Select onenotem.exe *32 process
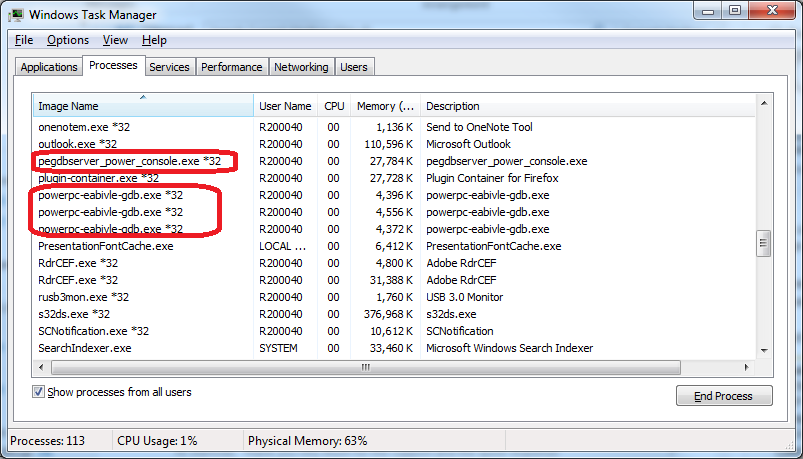The height and width of the screenshot is (459, 803). pos(84,127)
